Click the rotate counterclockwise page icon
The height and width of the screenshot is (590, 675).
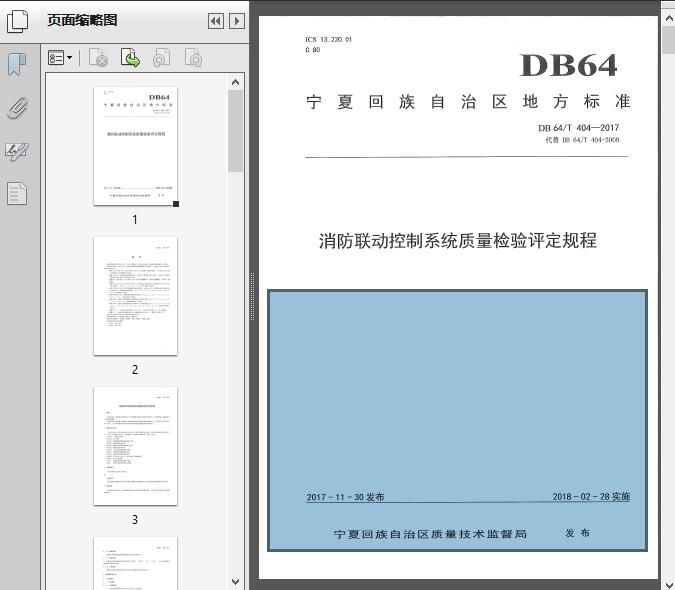[x=161, y=58]
